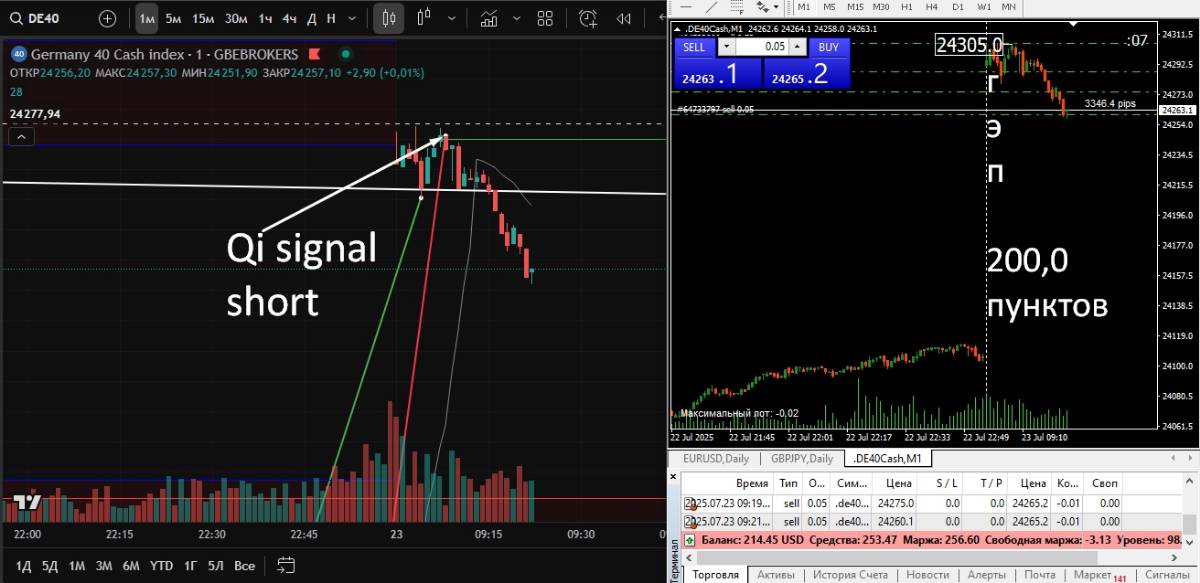The image size is (1200, 583).
Task: Switch MetaTrader chart to H4 period
Action: (x=933, y=7)
